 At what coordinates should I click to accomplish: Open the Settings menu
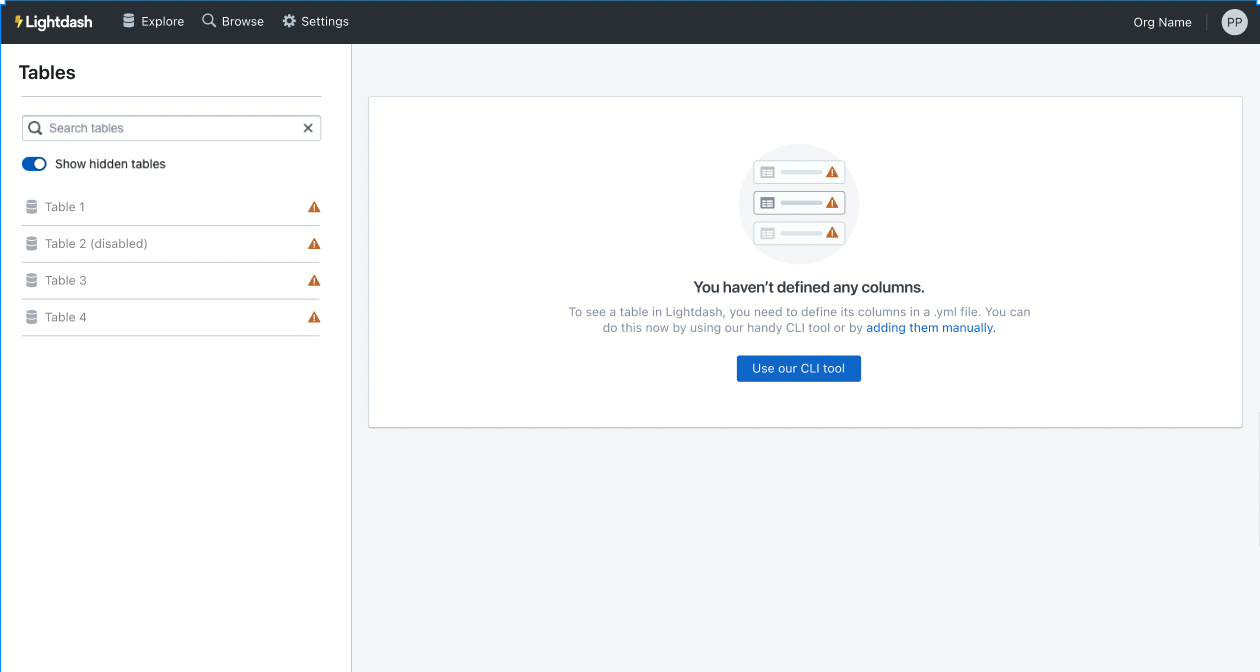point(315,21)
